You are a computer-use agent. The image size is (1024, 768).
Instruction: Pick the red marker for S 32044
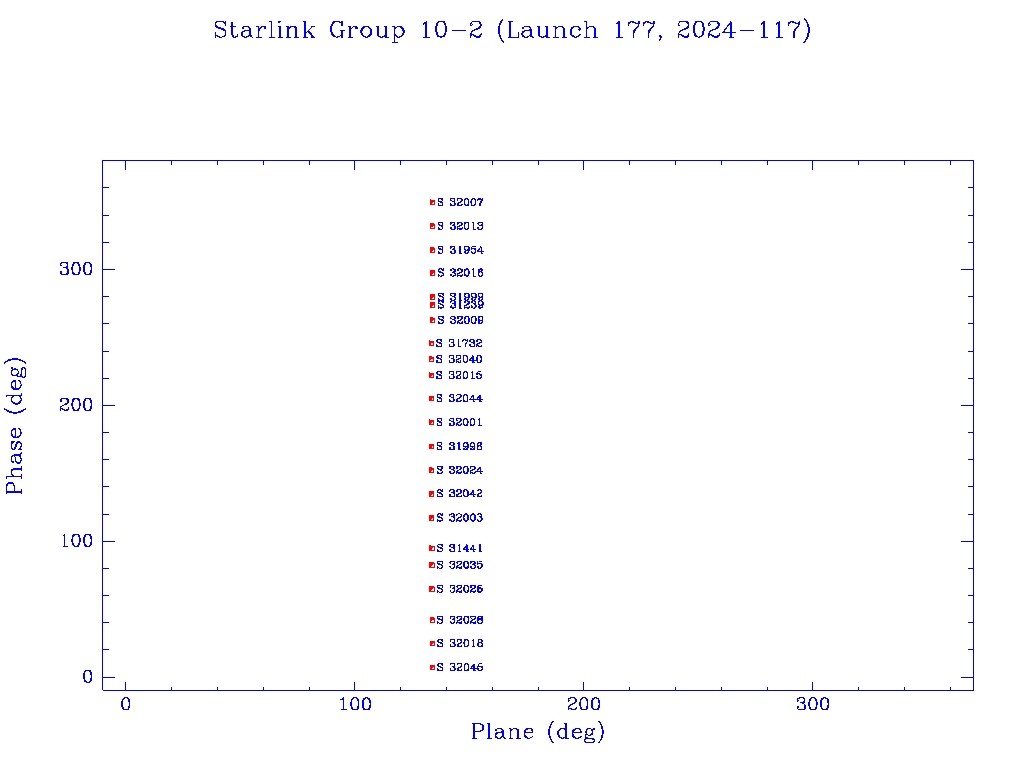point(432,398)
